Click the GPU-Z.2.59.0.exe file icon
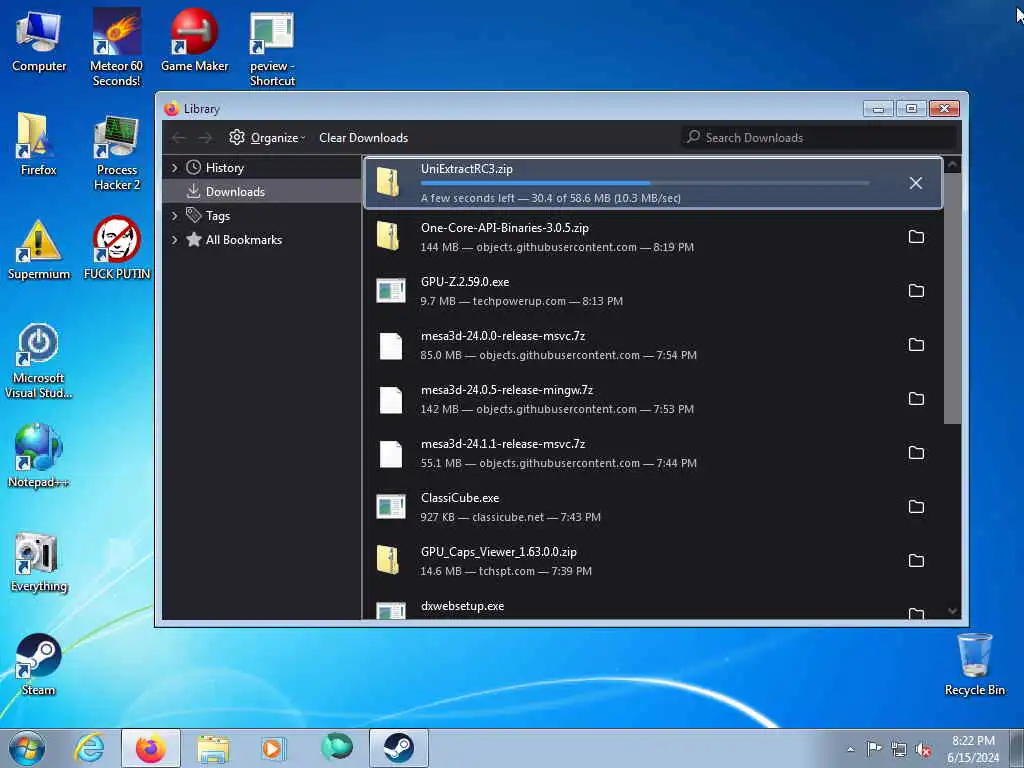 point(391,291)
